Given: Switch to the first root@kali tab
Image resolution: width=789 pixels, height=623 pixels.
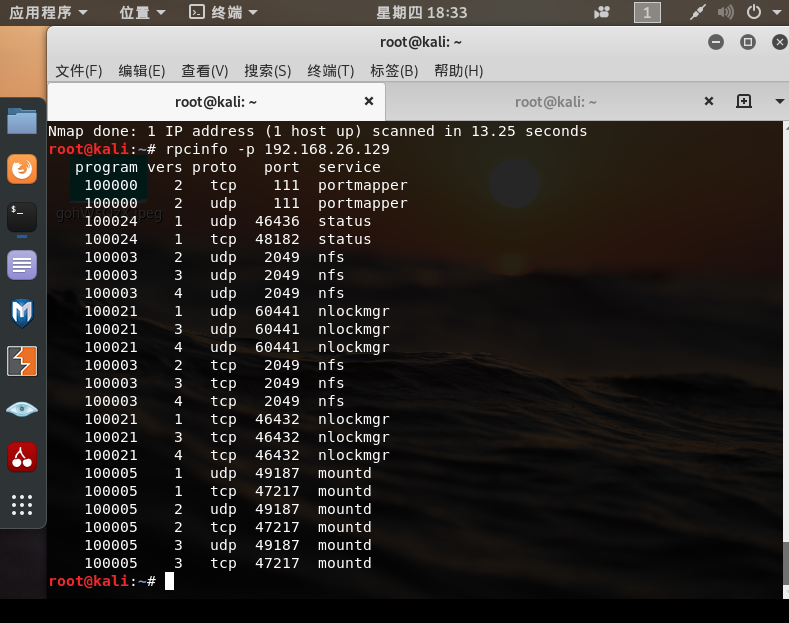Looking at the screenshot, I should point(216,102).
